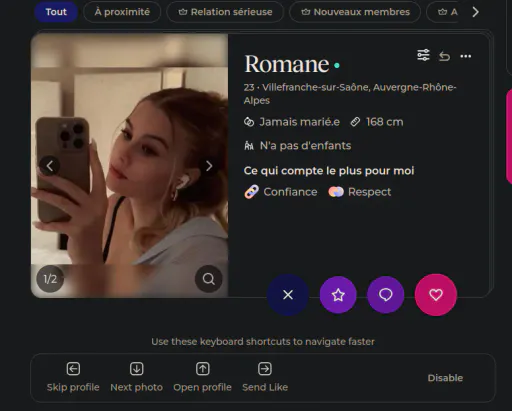Select the Tout filter tab
512x411 pixels.
pyautogui.click(x=56, y=12)
